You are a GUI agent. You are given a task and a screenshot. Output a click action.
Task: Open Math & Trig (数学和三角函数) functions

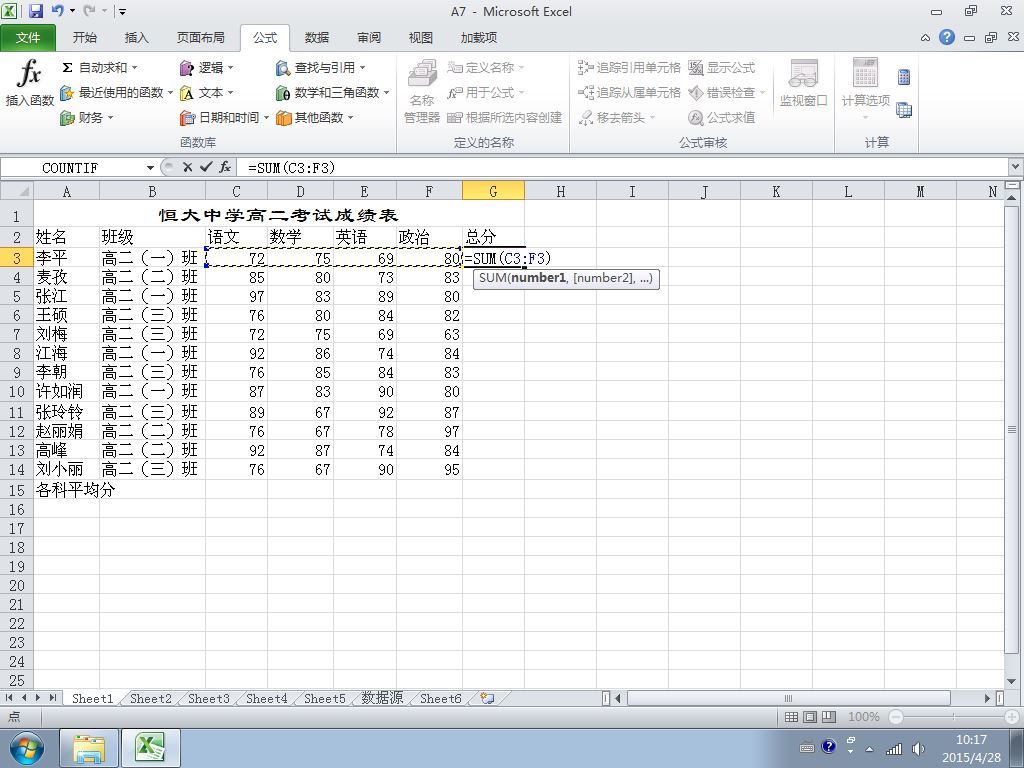click(x=332, y=93)
